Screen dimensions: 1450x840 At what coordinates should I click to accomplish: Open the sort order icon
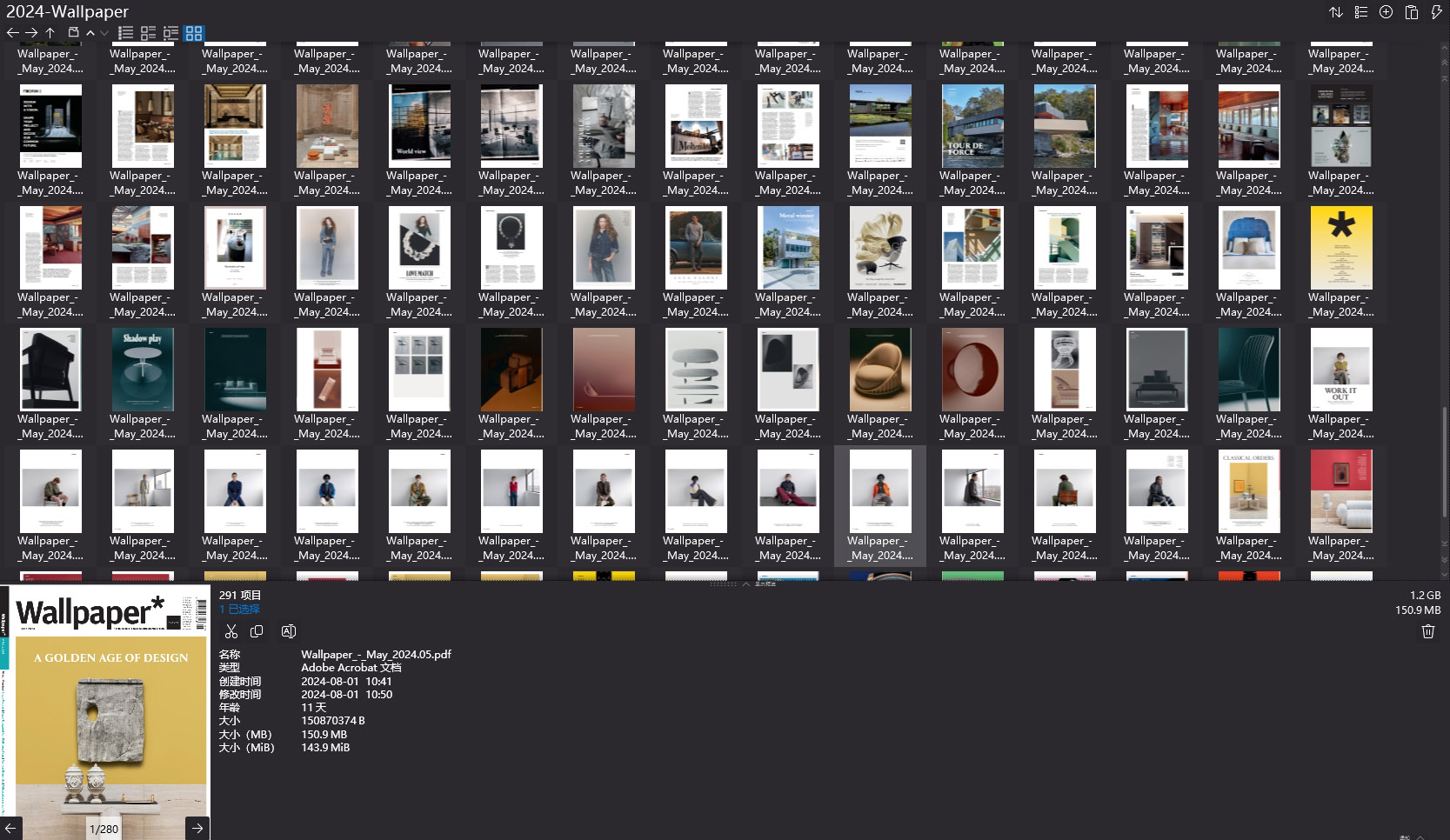click(x=1336, y=12)
